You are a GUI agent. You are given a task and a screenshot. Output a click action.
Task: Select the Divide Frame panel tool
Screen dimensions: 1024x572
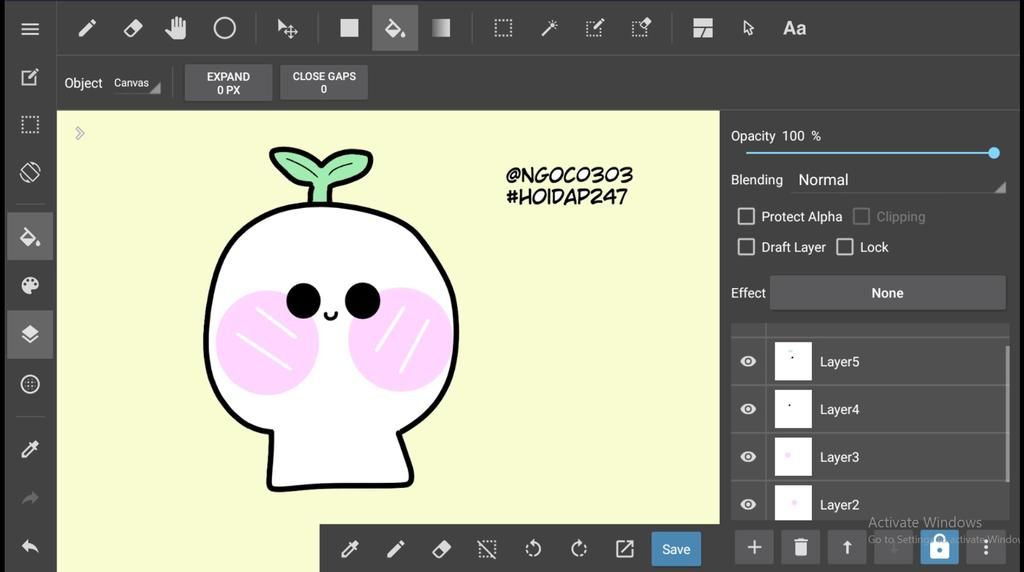click(703, 28)
